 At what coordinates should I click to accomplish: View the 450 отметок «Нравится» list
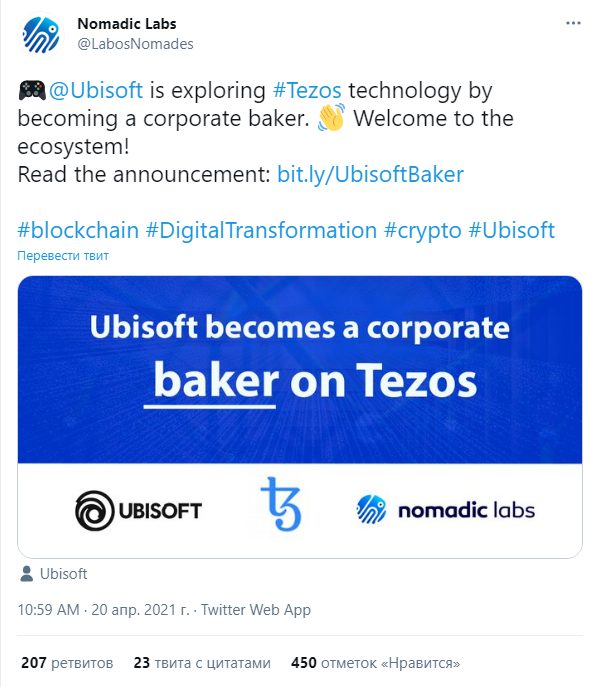coord(376,662)
